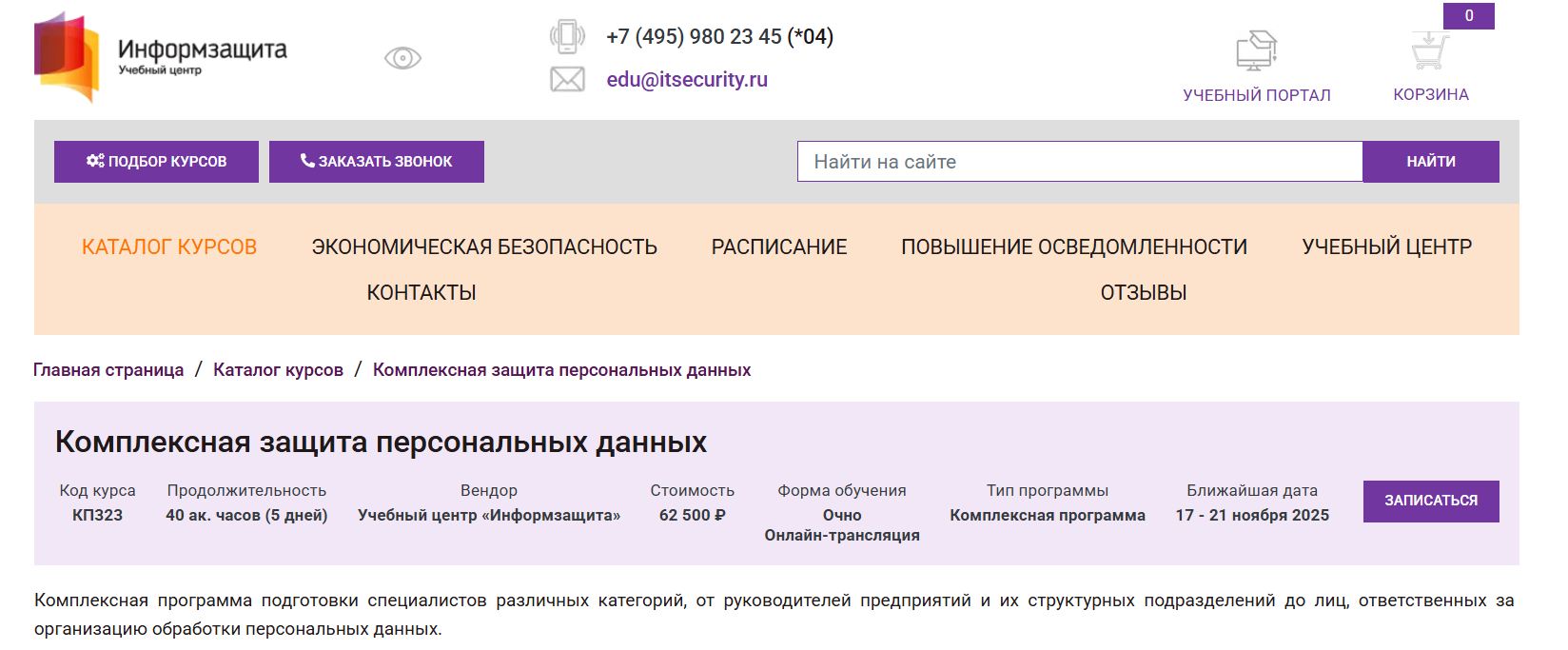
Task: Focus the Найти на сайте field
Action: [x=1080, y=162]
